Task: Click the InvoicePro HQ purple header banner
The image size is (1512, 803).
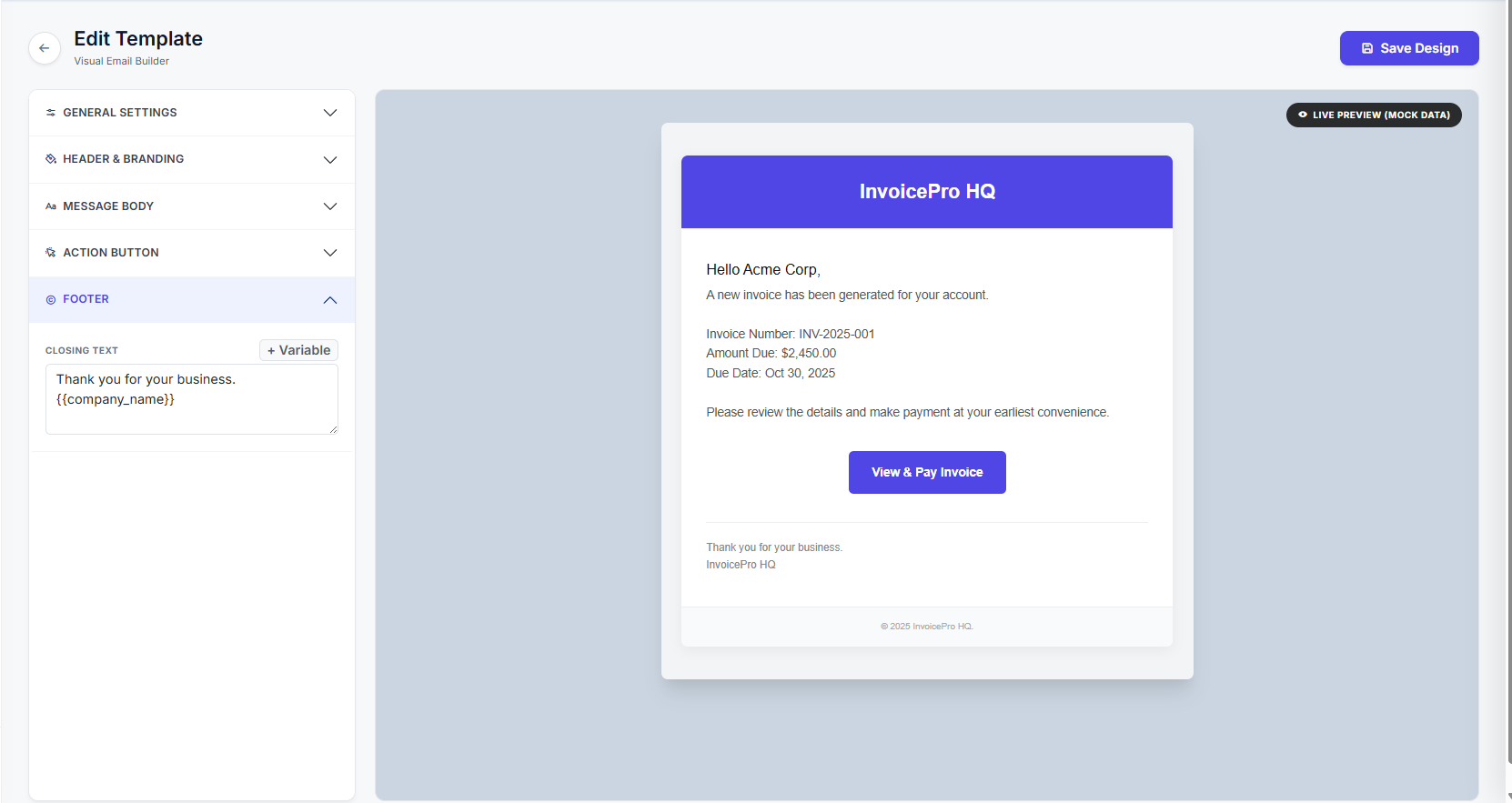Action: [x=926, y=192]
